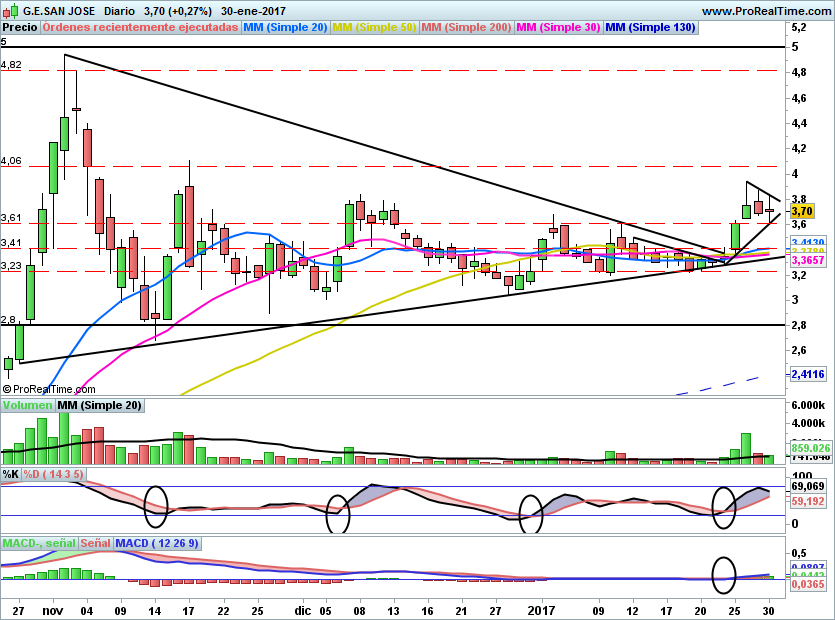Click the G.E.SAN JOSE ticker name
The width and height of the screenshot is (835, 620).
(x=59, y=11)
